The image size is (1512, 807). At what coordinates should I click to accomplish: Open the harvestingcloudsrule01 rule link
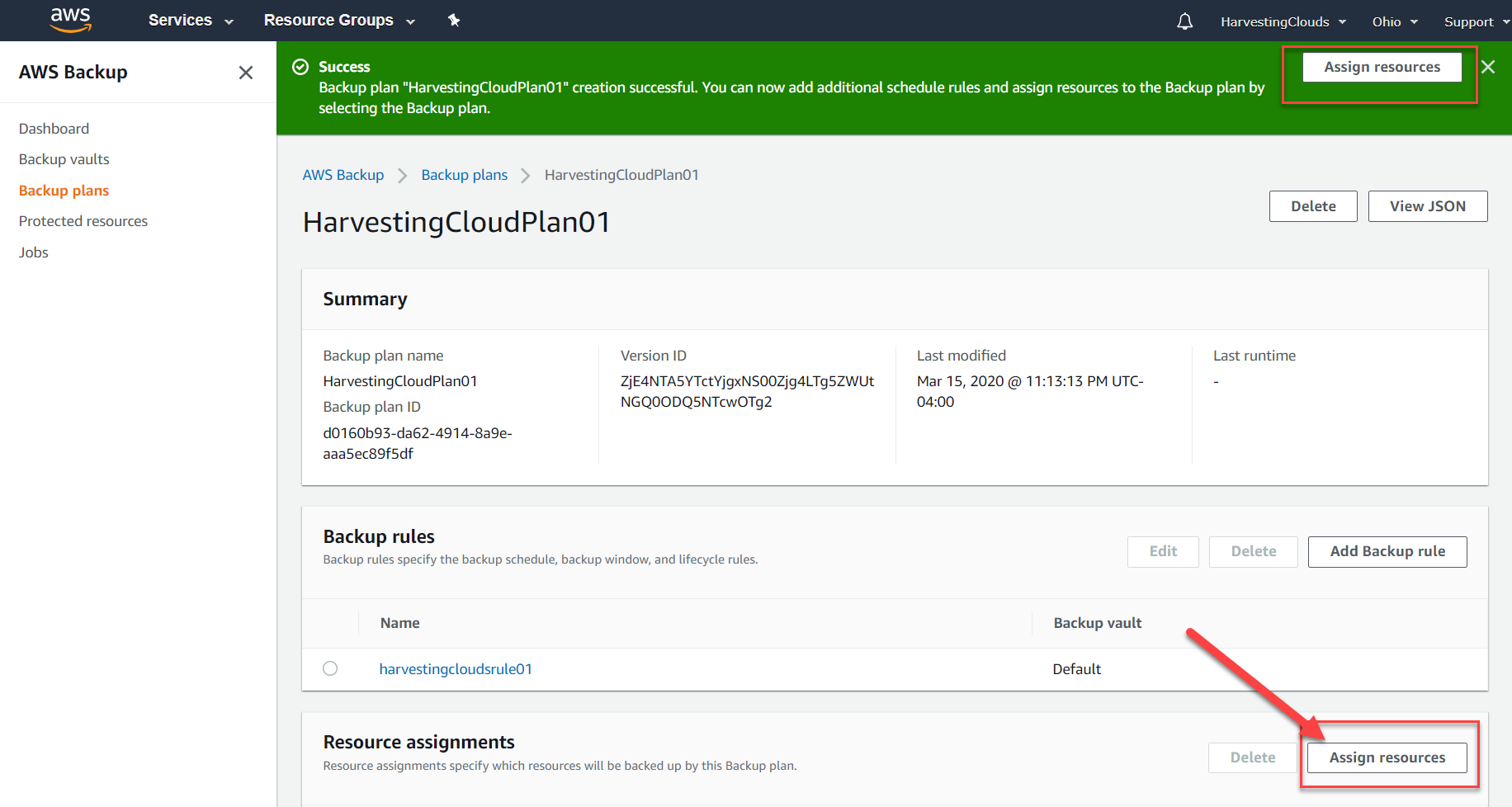pos(456,669)
